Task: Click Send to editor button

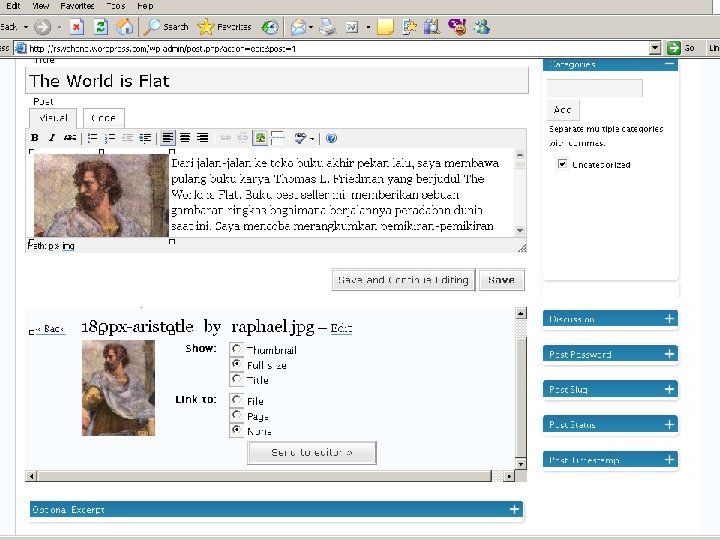Action: (x=312, y=453)
